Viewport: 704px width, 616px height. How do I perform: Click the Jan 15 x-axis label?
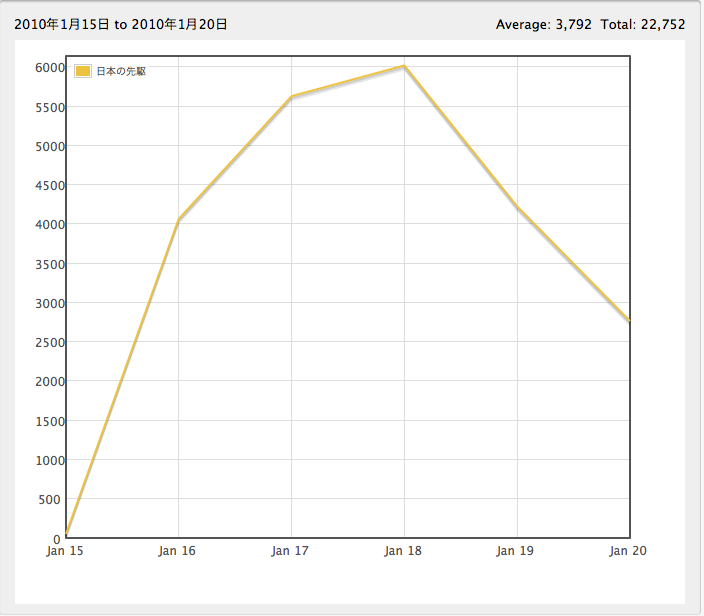click(x=66, y=551)
